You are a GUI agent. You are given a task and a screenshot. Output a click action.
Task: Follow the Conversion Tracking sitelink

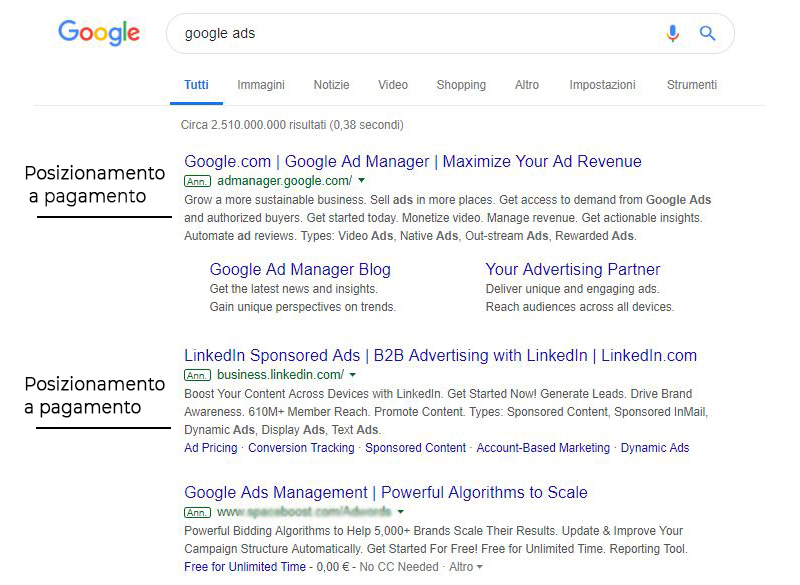301,448
